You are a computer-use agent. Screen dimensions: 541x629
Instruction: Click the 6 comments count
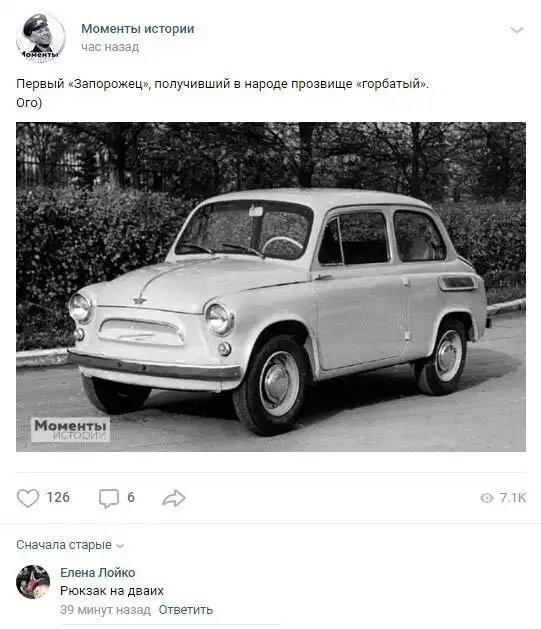coord(131,497)
